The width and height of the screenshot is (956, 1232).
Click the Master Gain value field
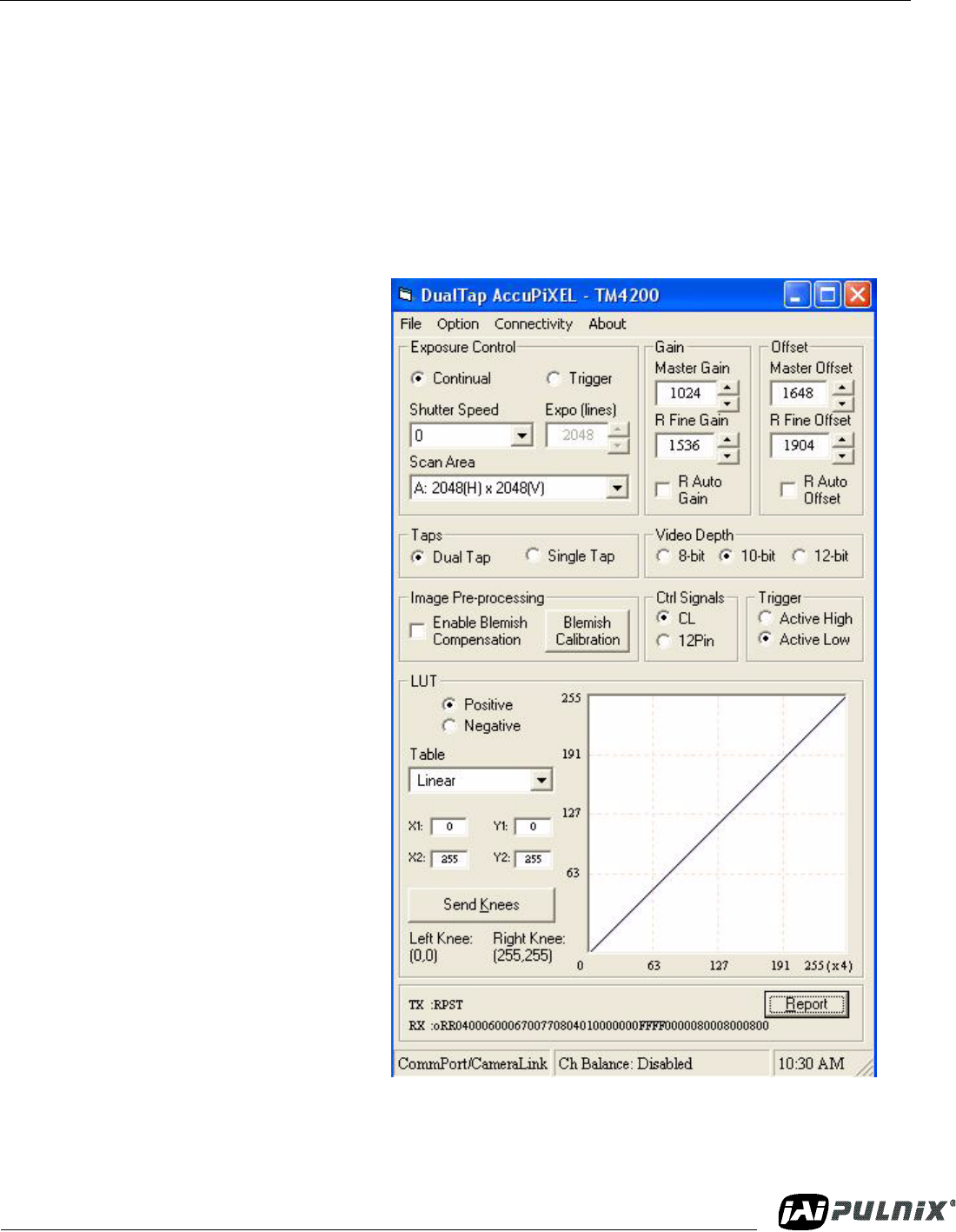pos(687,393)
